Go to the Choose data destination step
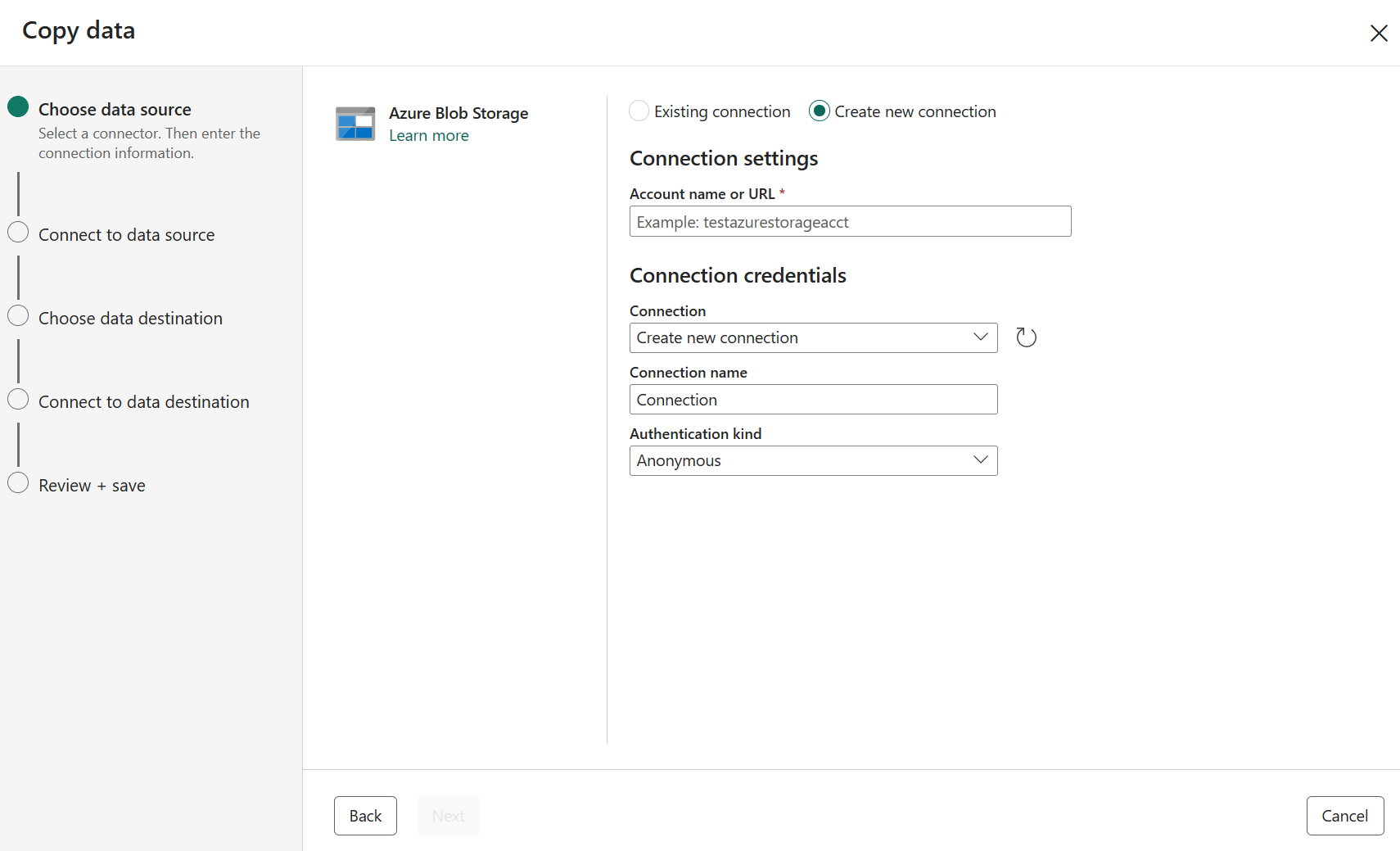The height and width of the screenshot is (851, 1400). [x=130, y=318]
